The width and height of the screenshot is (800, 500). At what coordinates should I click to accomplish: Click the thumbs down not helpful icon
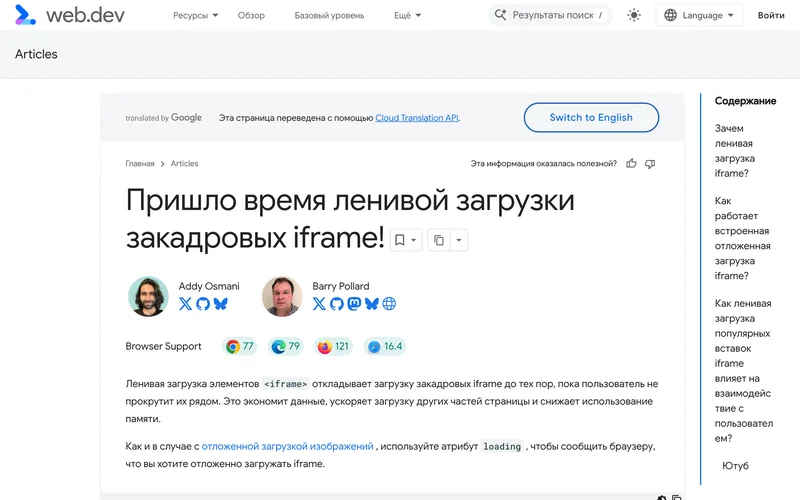coord(649,164)
